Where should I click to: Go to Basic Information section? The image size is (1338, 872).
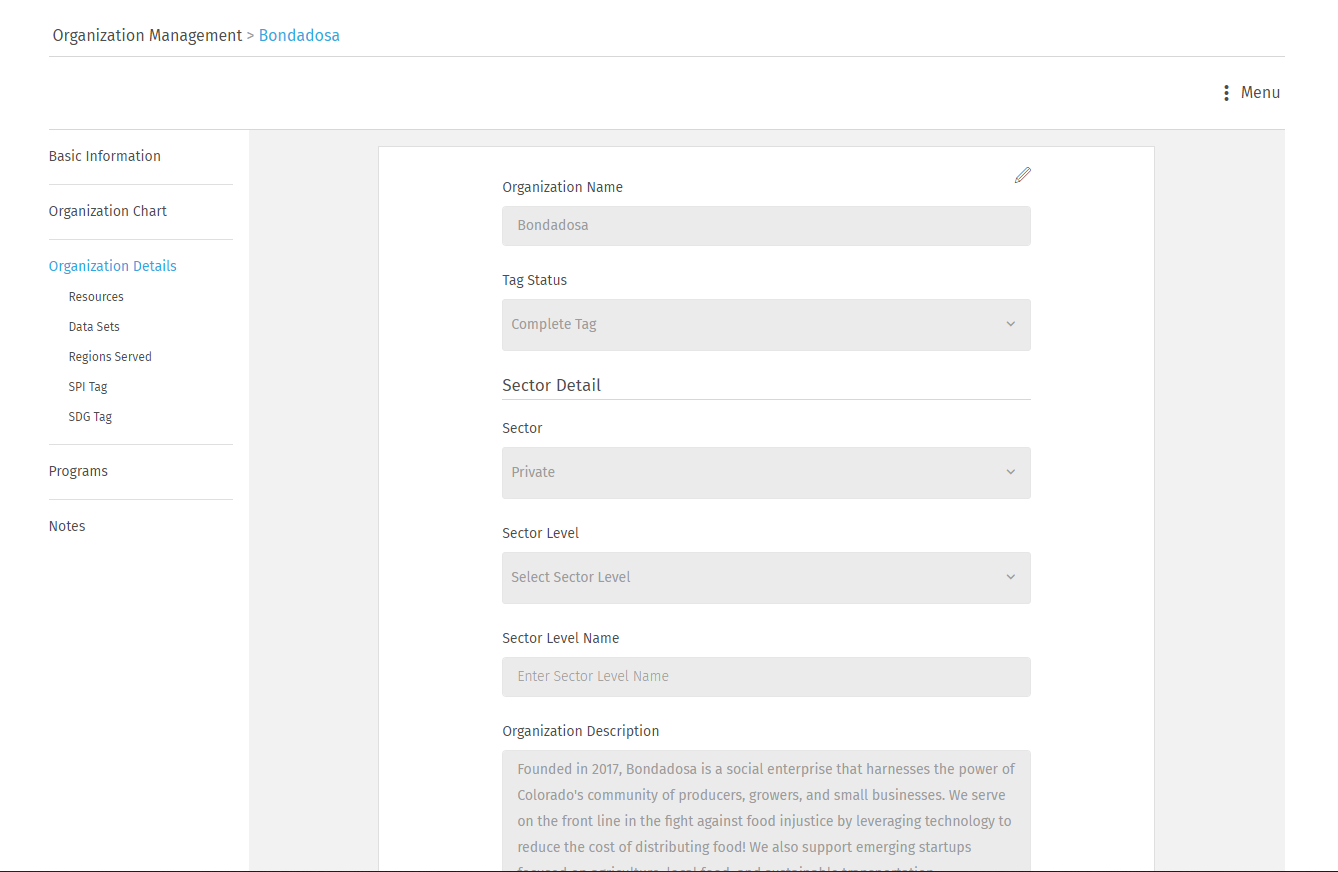coord(105,156)
